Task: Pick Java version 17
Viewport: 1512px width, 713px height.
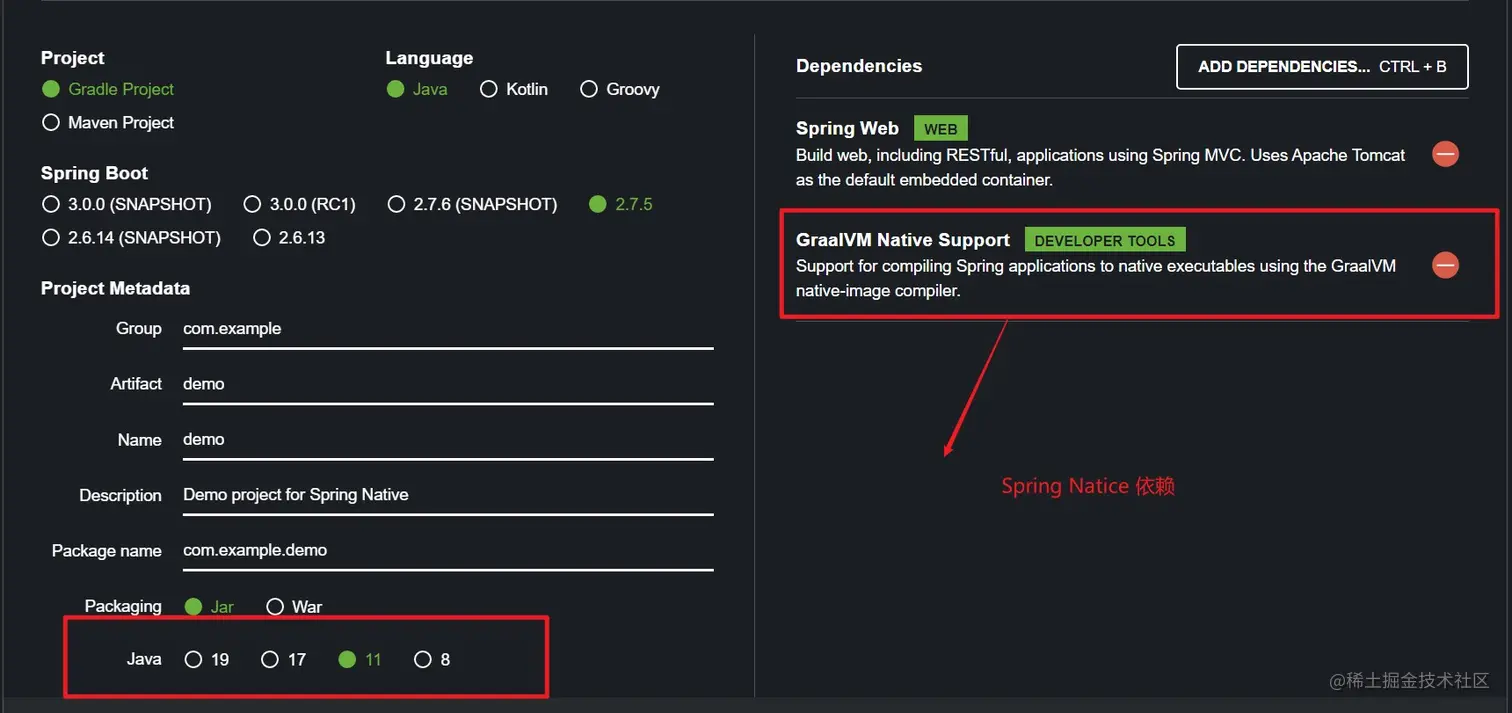Action: 283,659
